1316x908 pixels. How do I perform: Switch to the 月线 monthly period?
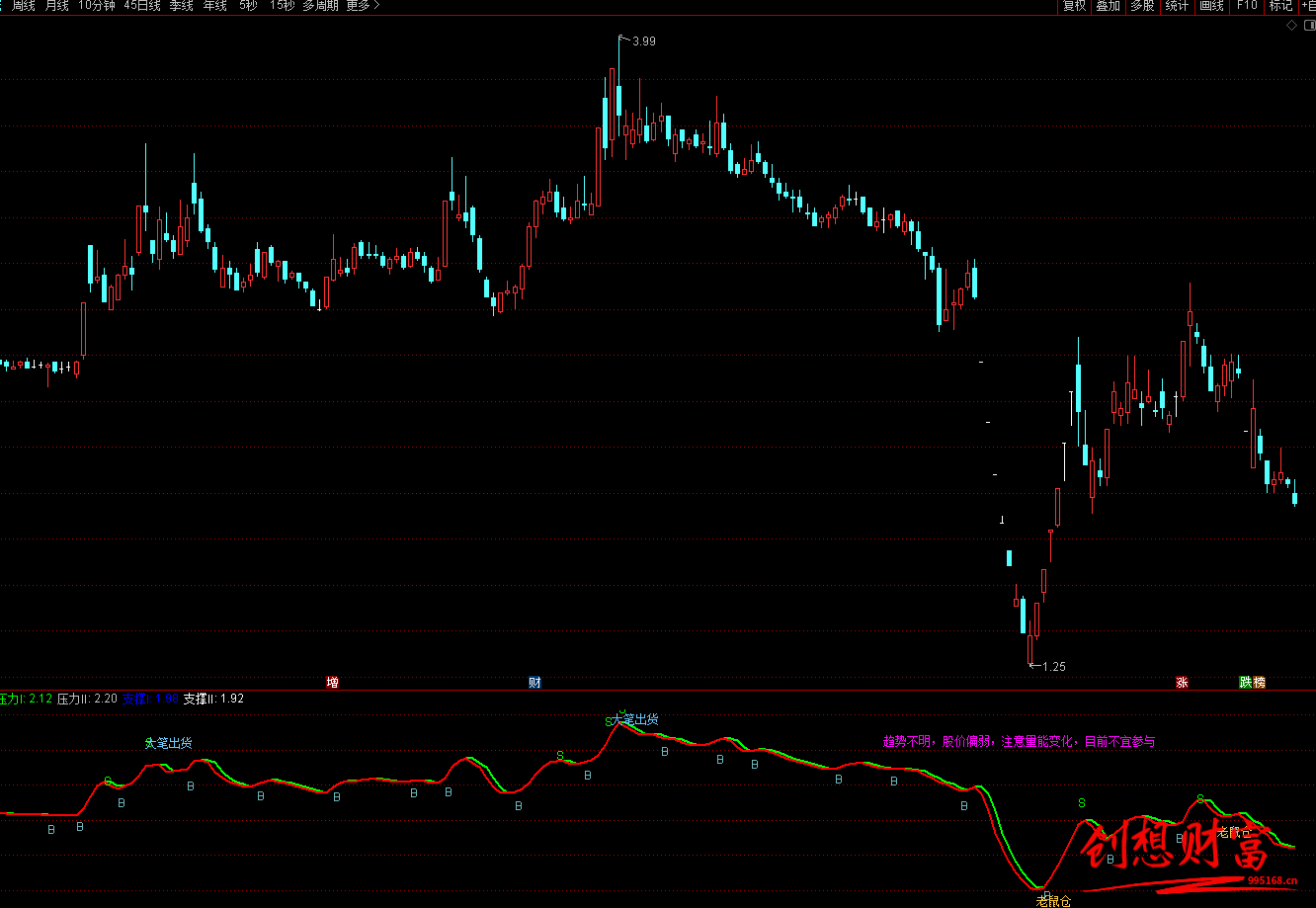(56, 6)
